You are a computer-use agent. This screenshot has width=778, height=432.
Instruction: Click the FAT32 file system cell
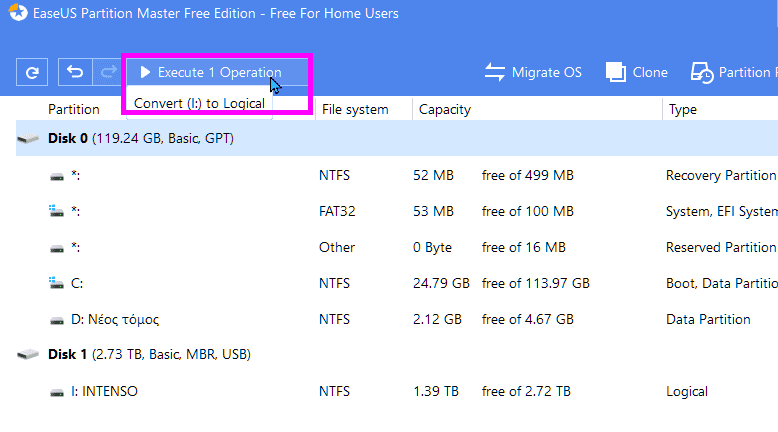click(337, 211)
